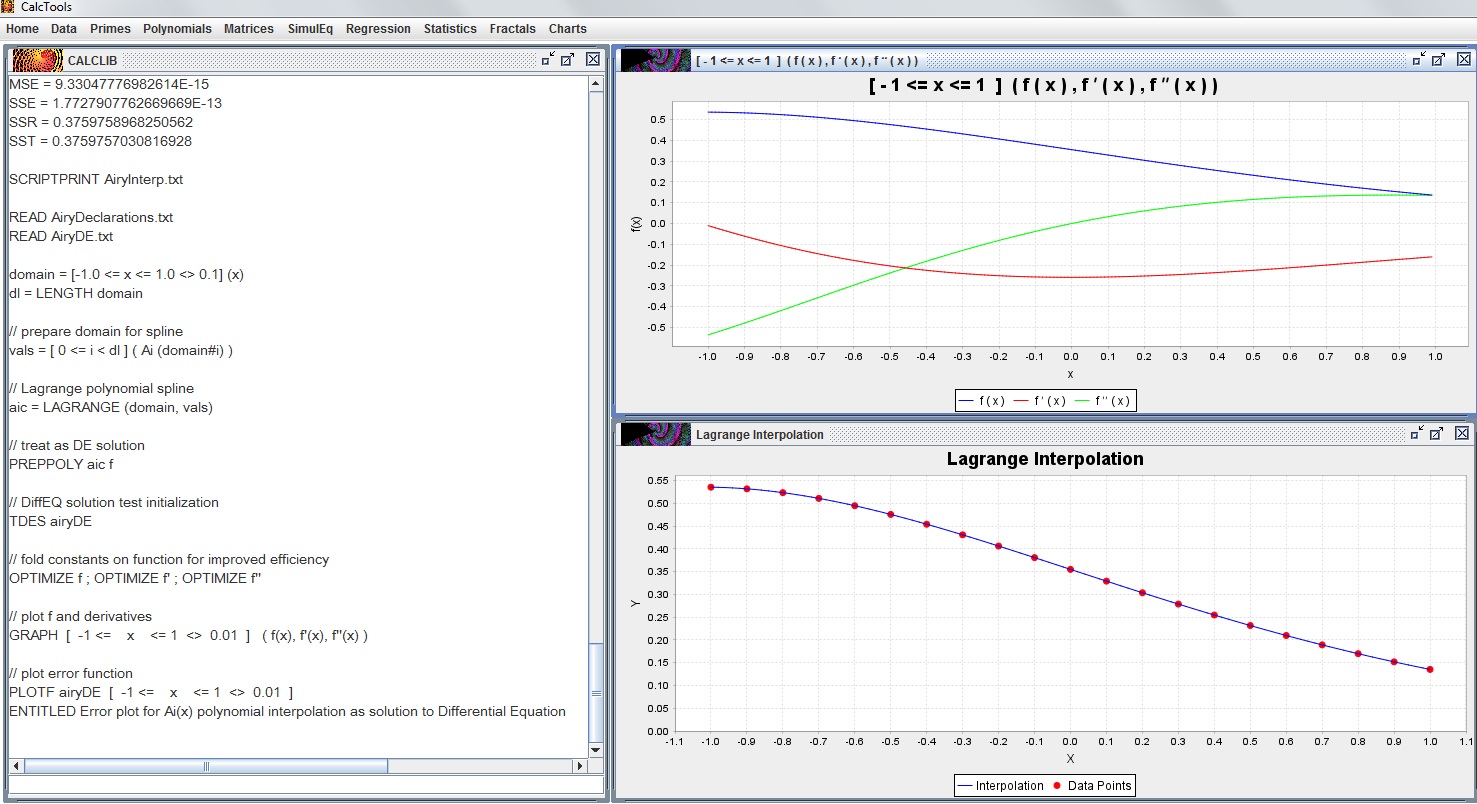
Task: Click the SSE value line
Action: point(116,104)
